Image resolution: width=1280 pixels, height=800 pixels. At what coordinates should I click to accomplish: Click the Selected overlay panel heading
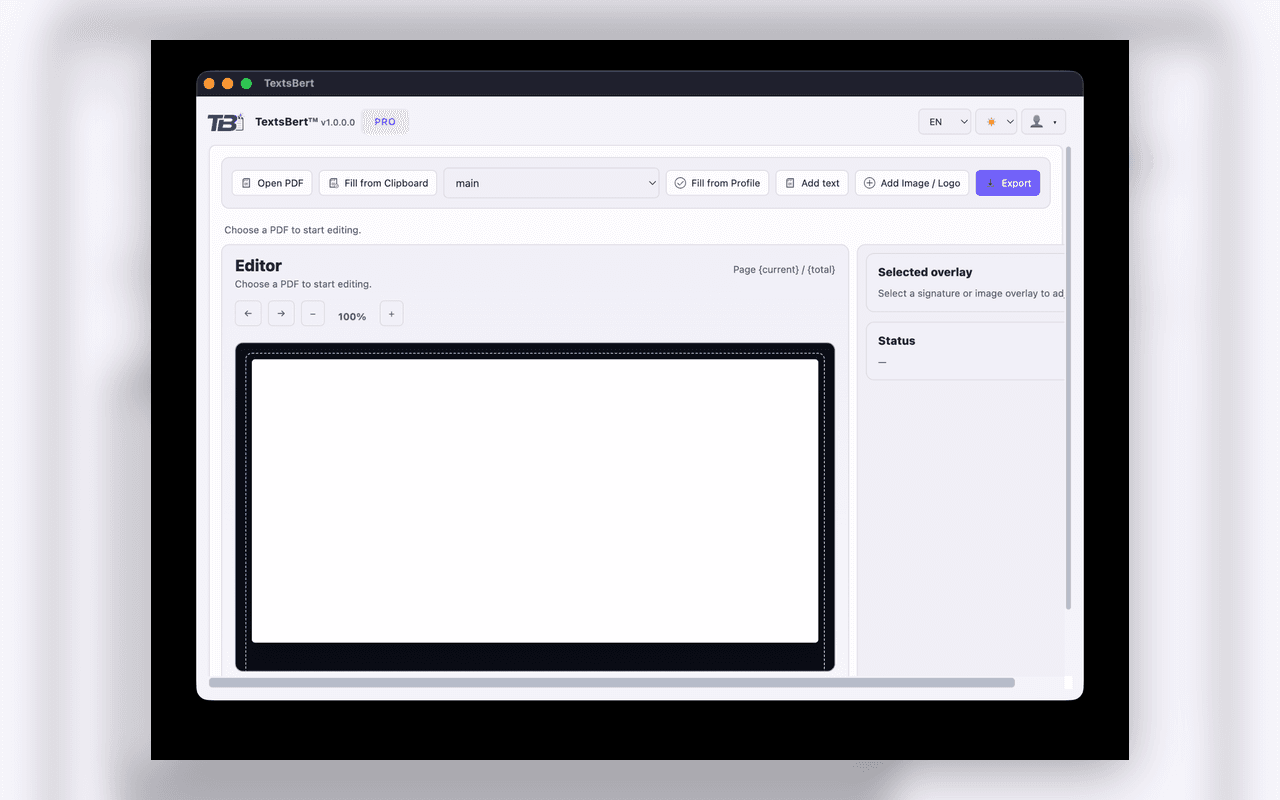[x=925, y=272]
